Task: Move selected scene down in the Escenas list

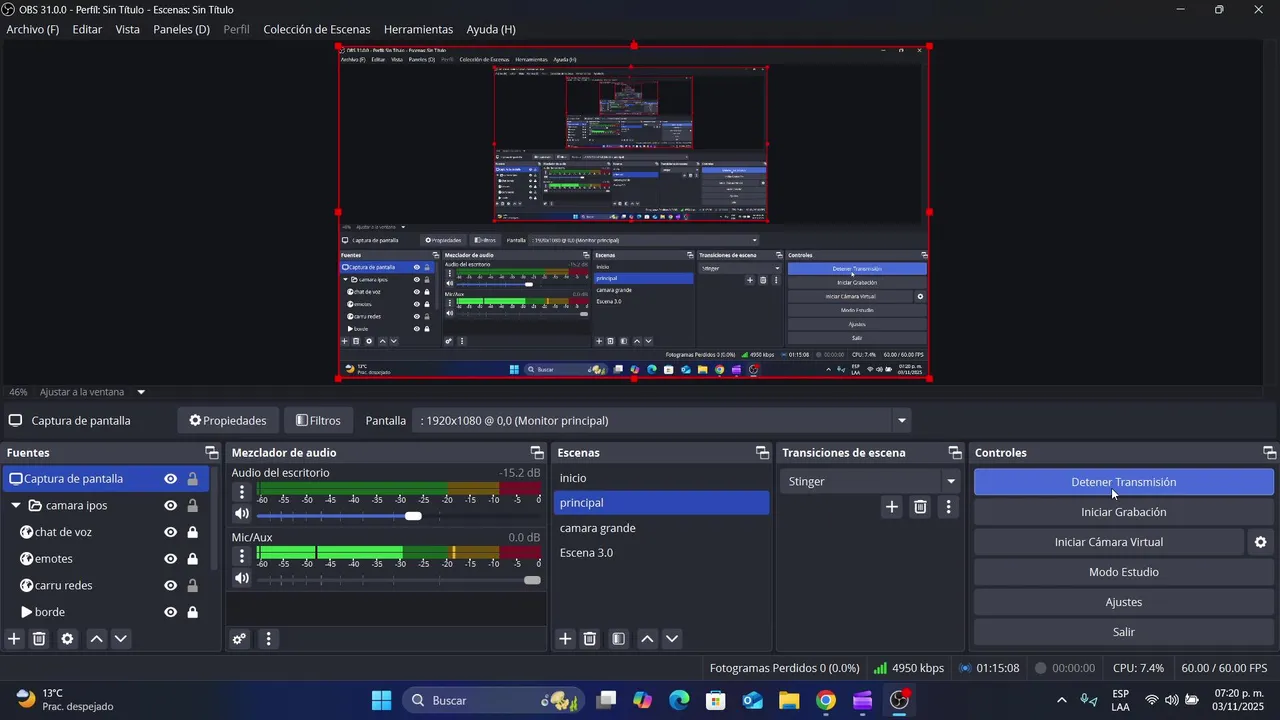Action: 672,639
